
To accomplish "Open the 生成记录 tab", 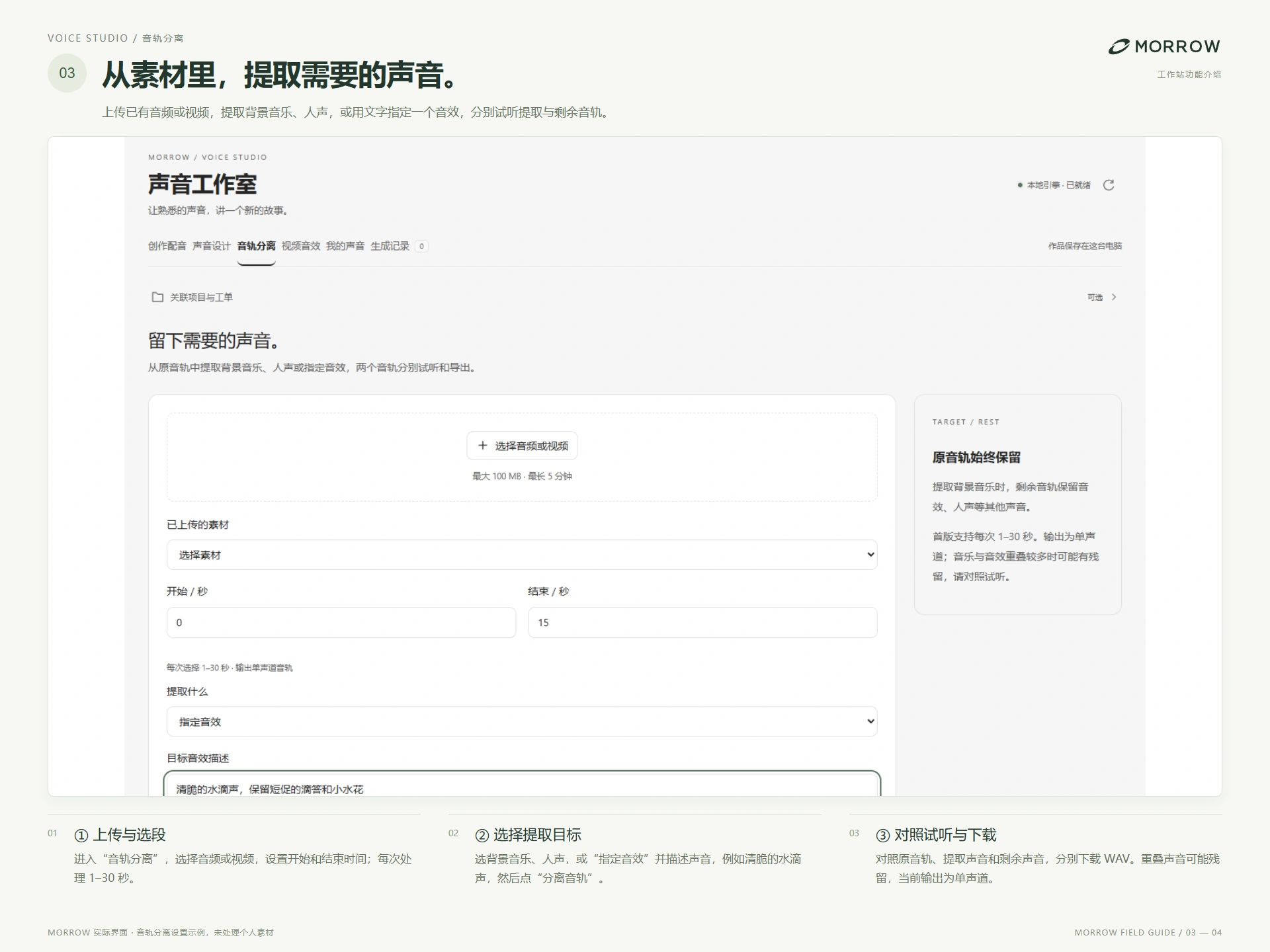I will (x=390, y=246).
